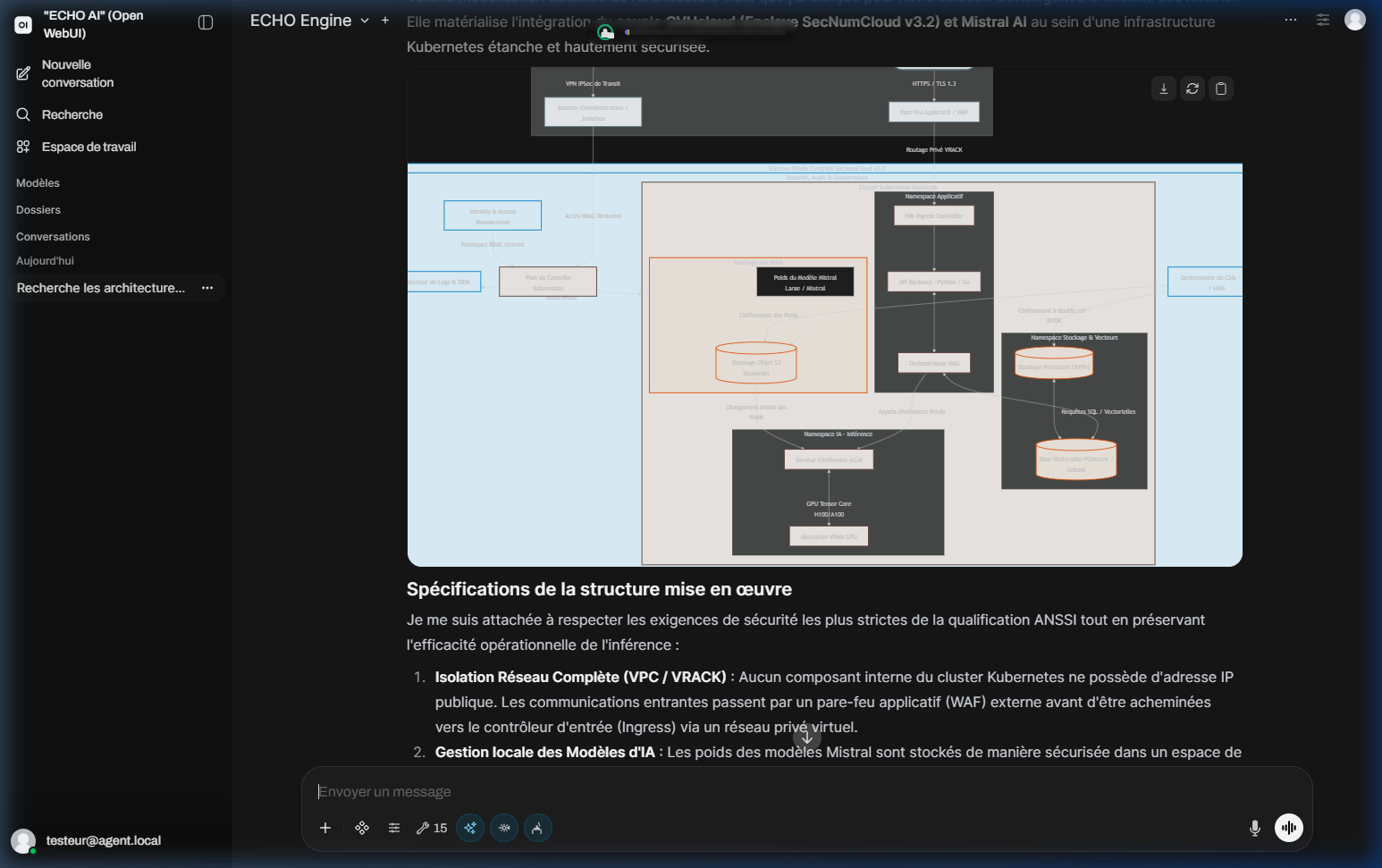Toggle the third round feature pill
This screenshot has height=868, width=1382.
click(x=538, y=828)
